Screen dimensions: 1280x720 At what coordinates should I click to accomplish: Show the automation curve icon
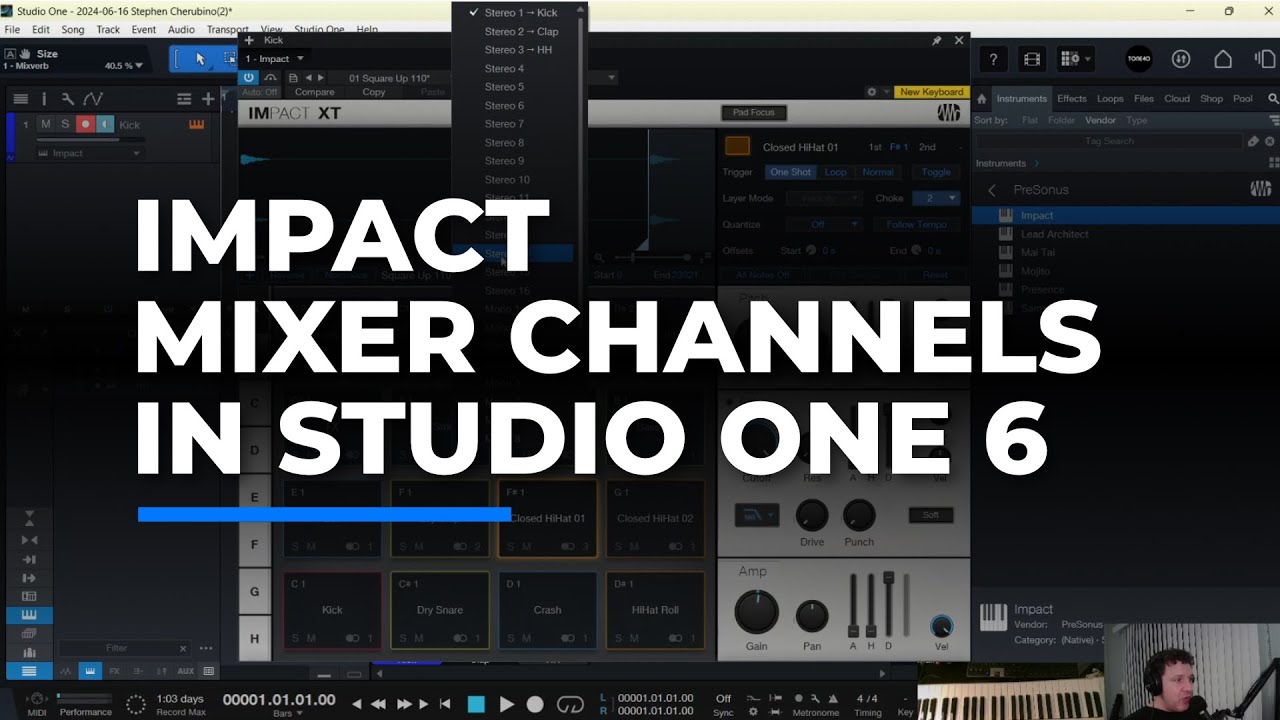point(93,99)
